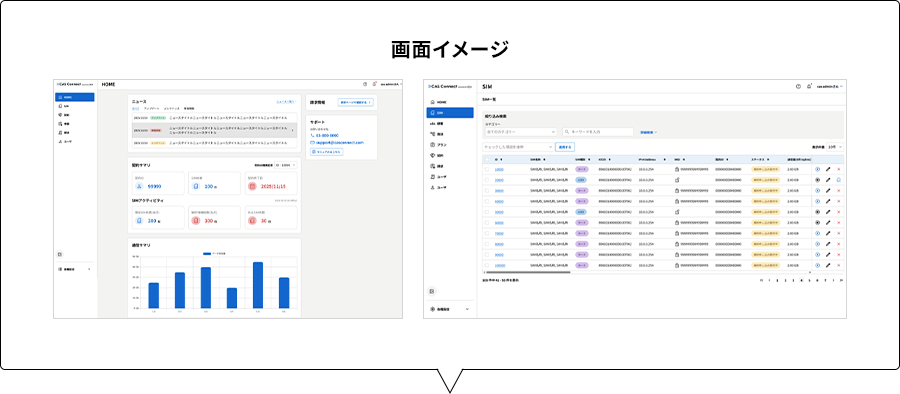Viewport: 900px width, 394px height.
Task: Check the checkbox for SIM row 1000
Action: pos(487,169)
